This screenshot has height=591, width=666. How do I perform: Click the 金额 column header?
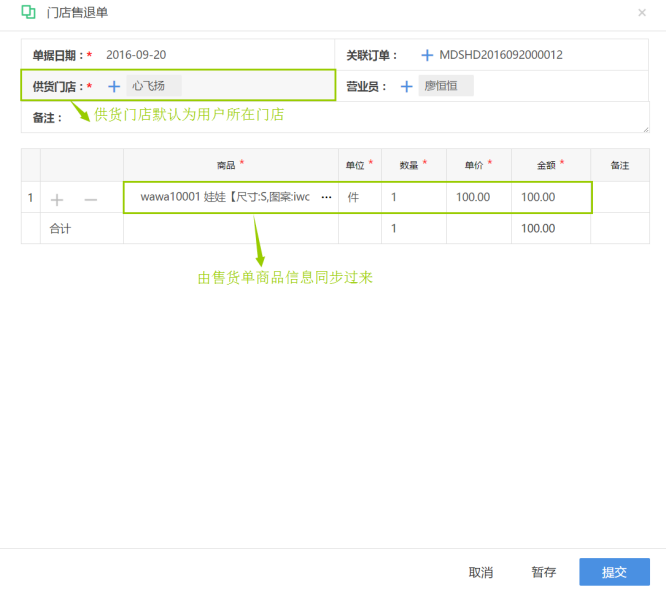pos(550,165)
